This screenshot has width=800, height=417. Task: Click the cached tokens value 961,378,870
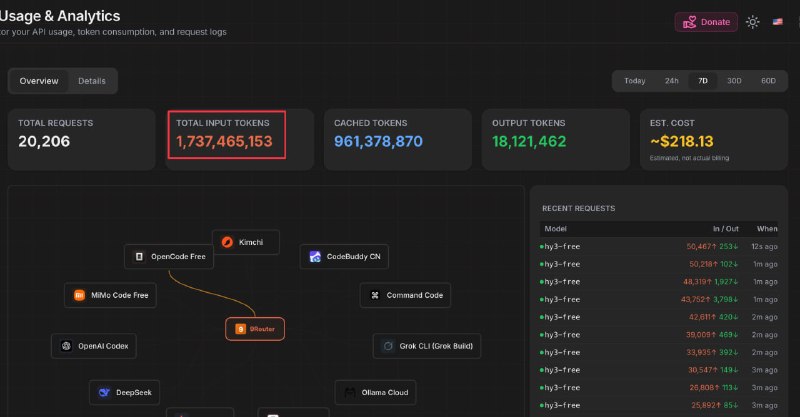pyautogui.click(x=379, y=141)
